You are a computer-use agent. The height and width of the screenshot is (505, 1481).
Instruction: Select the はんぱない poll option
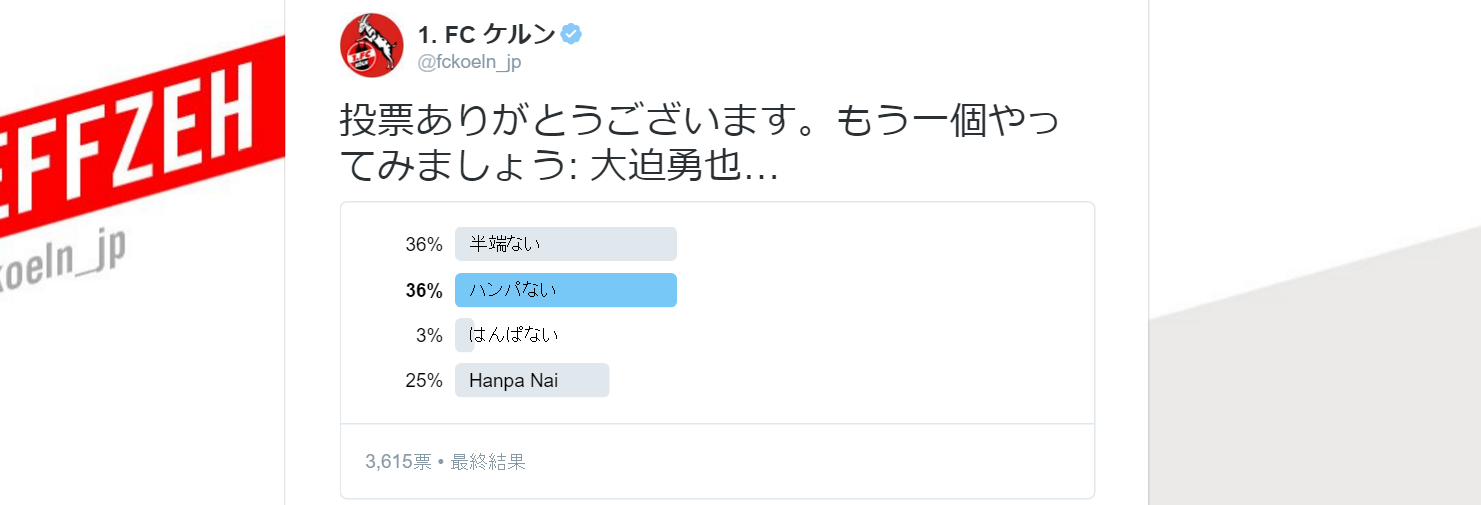514,335
